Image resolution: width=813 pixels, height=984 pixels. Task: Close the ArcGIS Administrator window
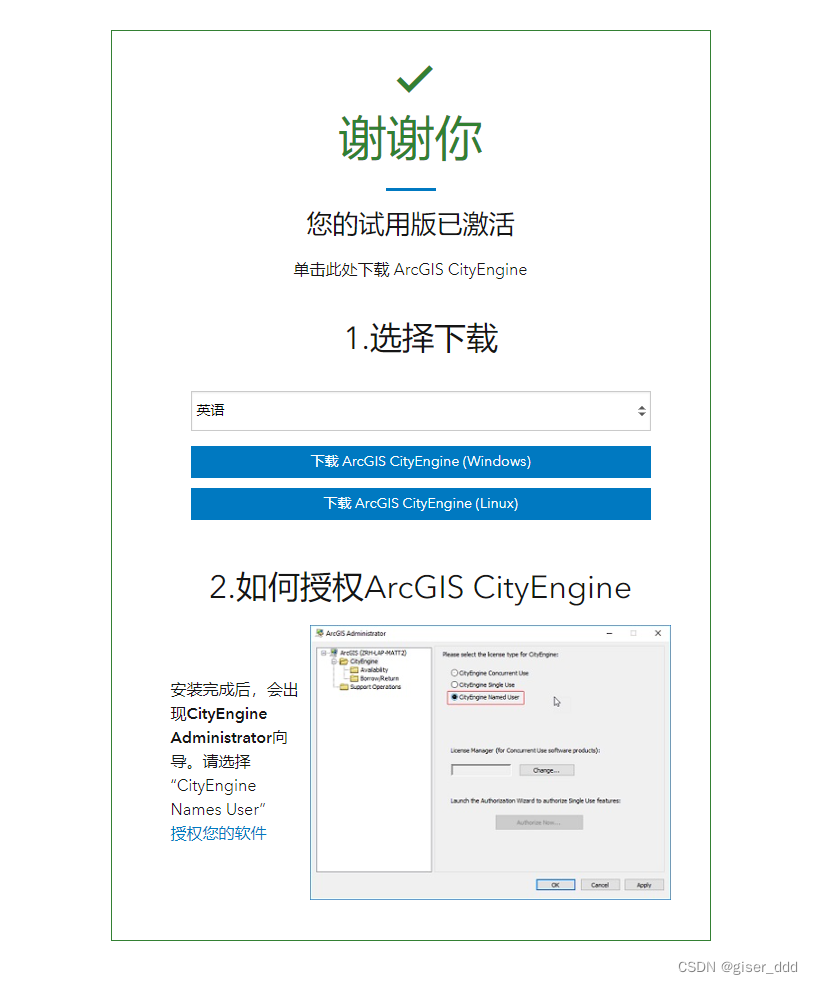(x=658, y=633)
